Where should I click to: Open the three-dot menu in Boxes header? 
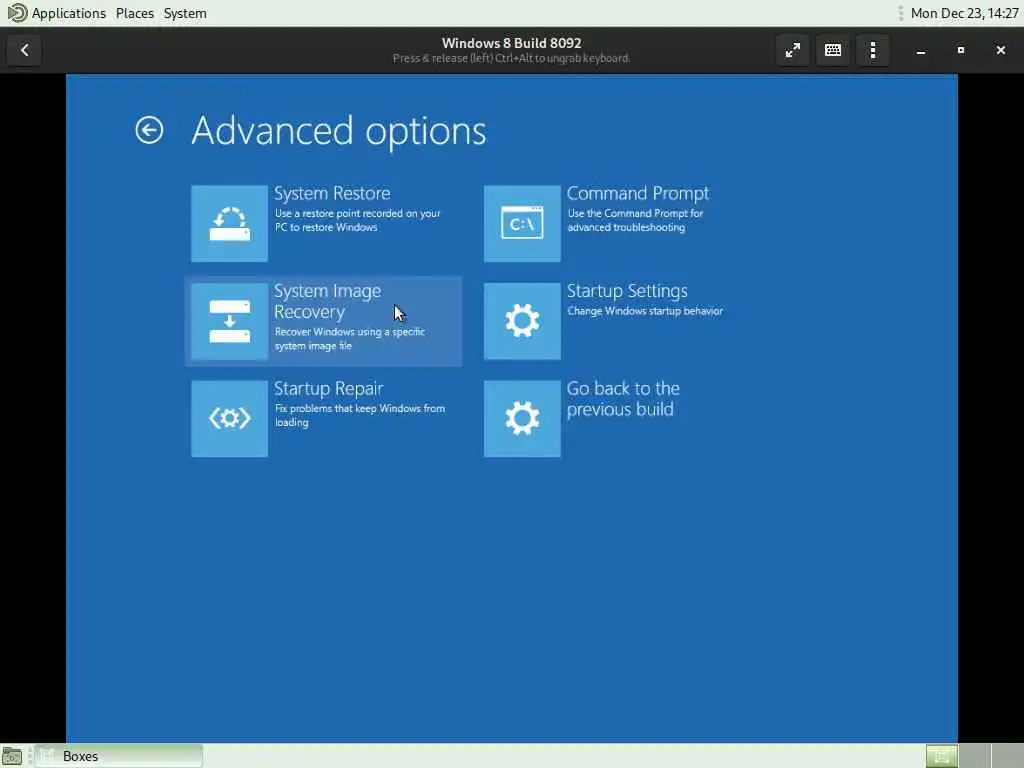(873, 50)
